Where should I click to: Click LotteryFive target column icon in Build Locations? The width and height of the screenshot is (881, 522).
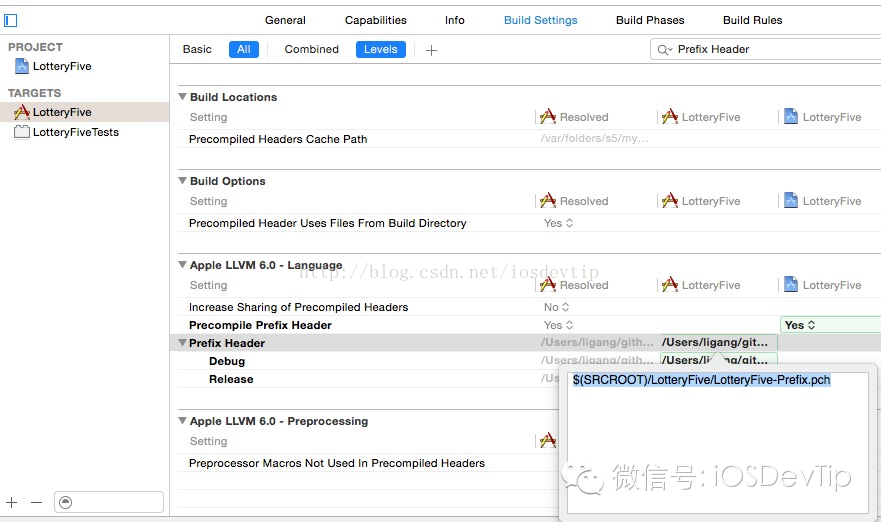(x=670, y=116)
